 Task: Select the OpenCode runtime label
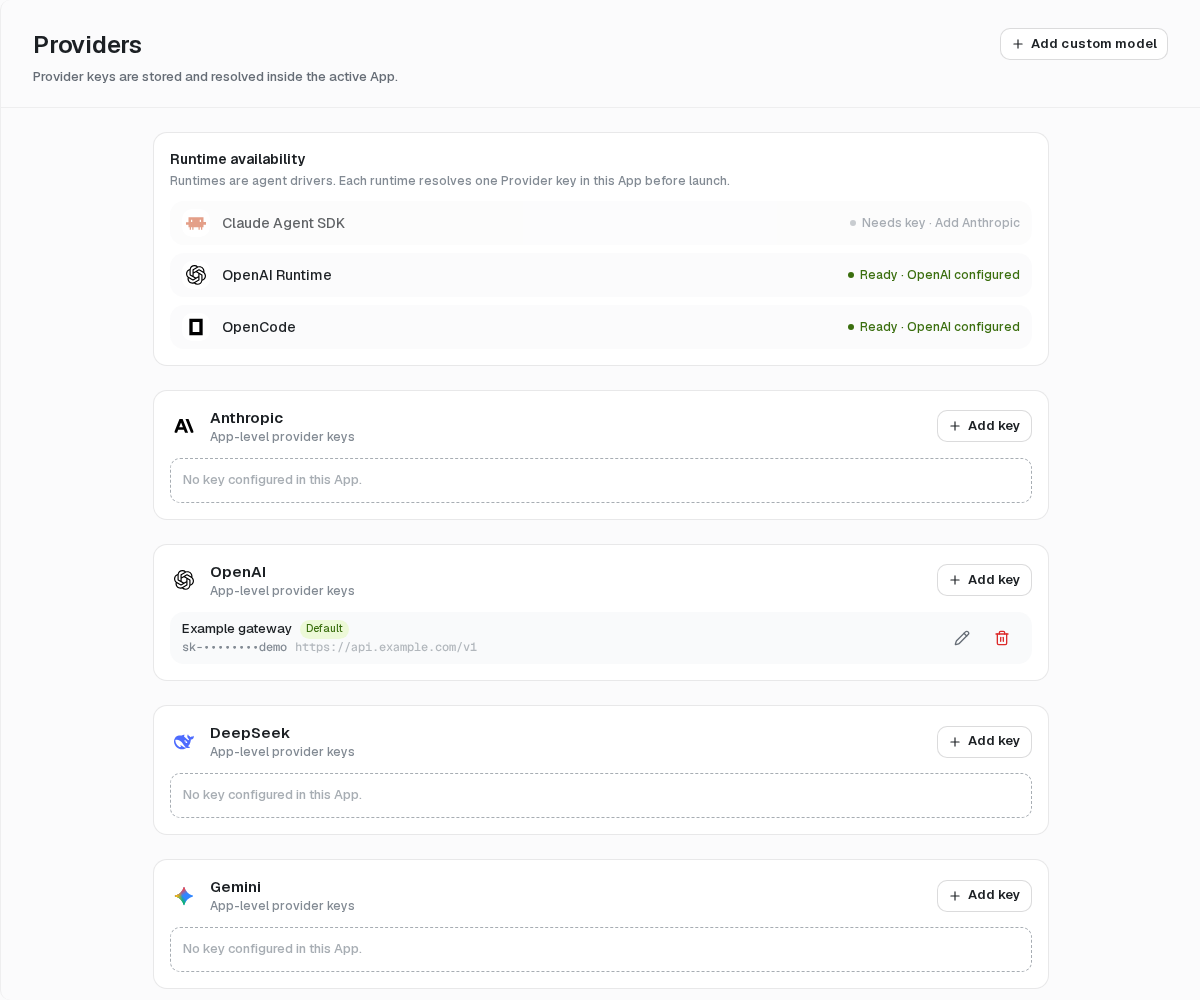click(x=259, y=327)
